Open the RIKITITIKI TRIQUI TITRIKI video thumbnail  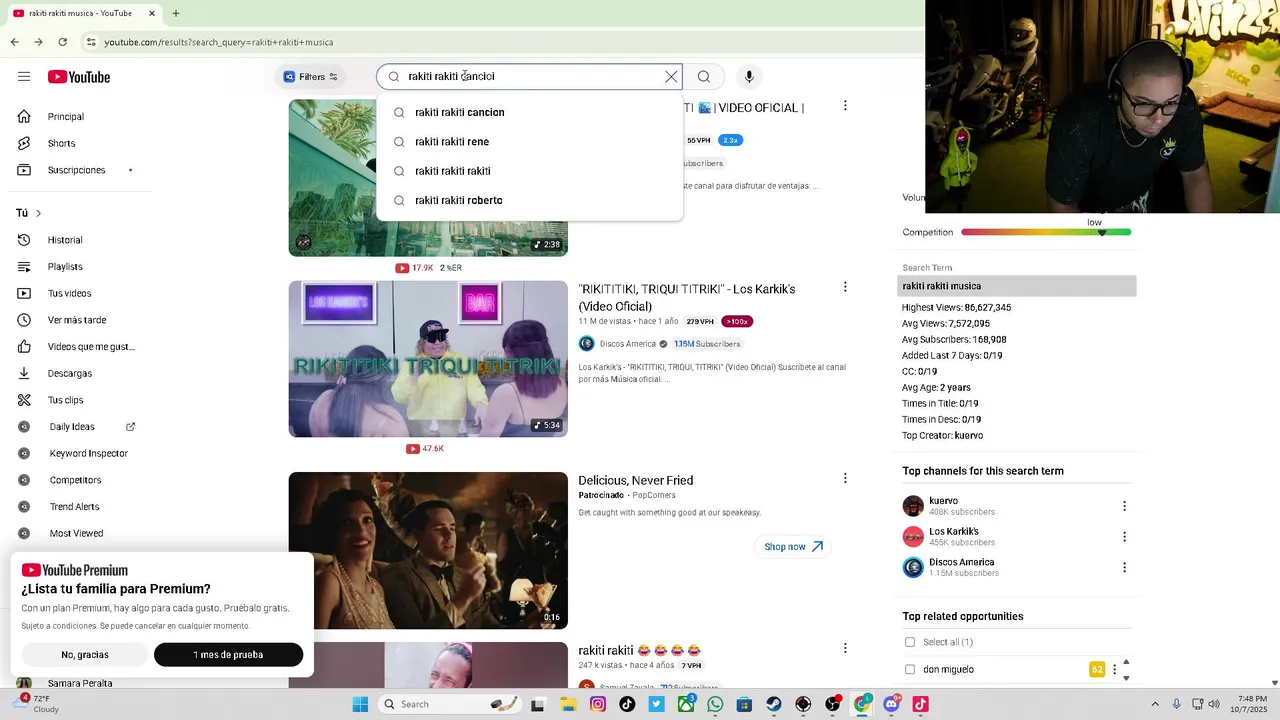tap(428, 359)
